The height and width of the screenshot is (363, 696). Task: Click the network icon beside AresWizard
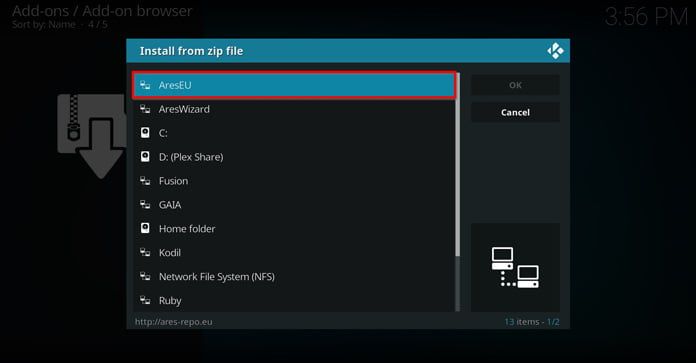click(x=145, y=109)
